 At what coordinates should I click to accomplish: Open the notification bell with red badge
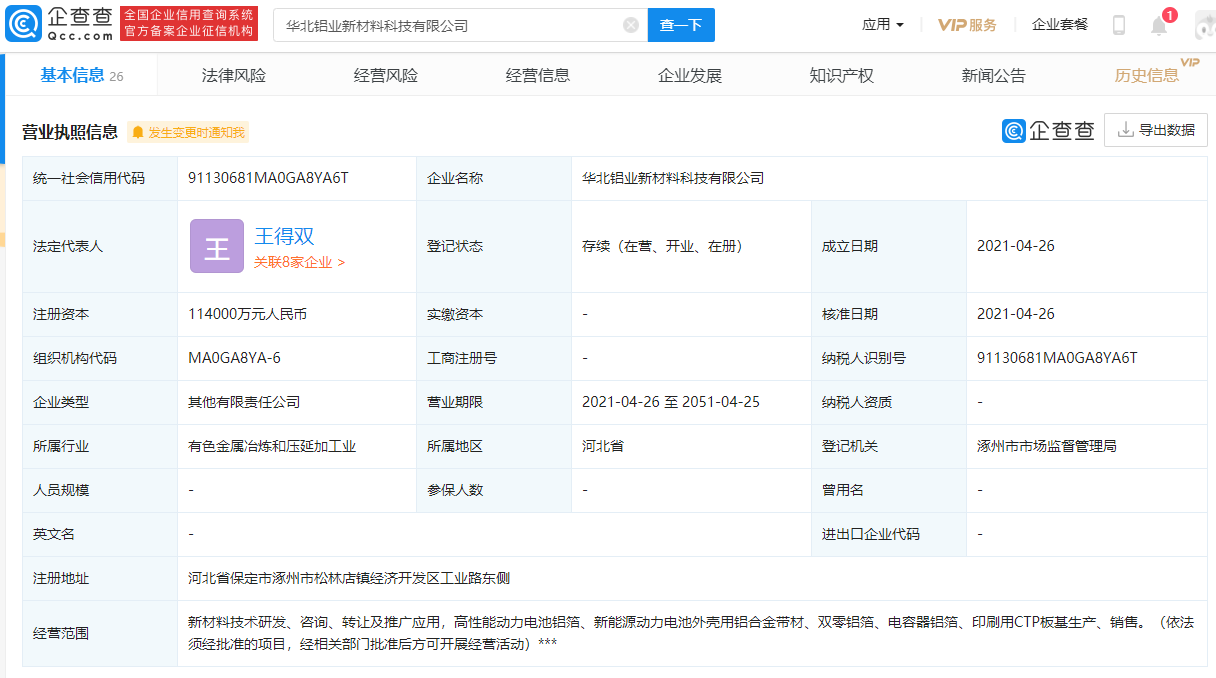coord(1160,24)
